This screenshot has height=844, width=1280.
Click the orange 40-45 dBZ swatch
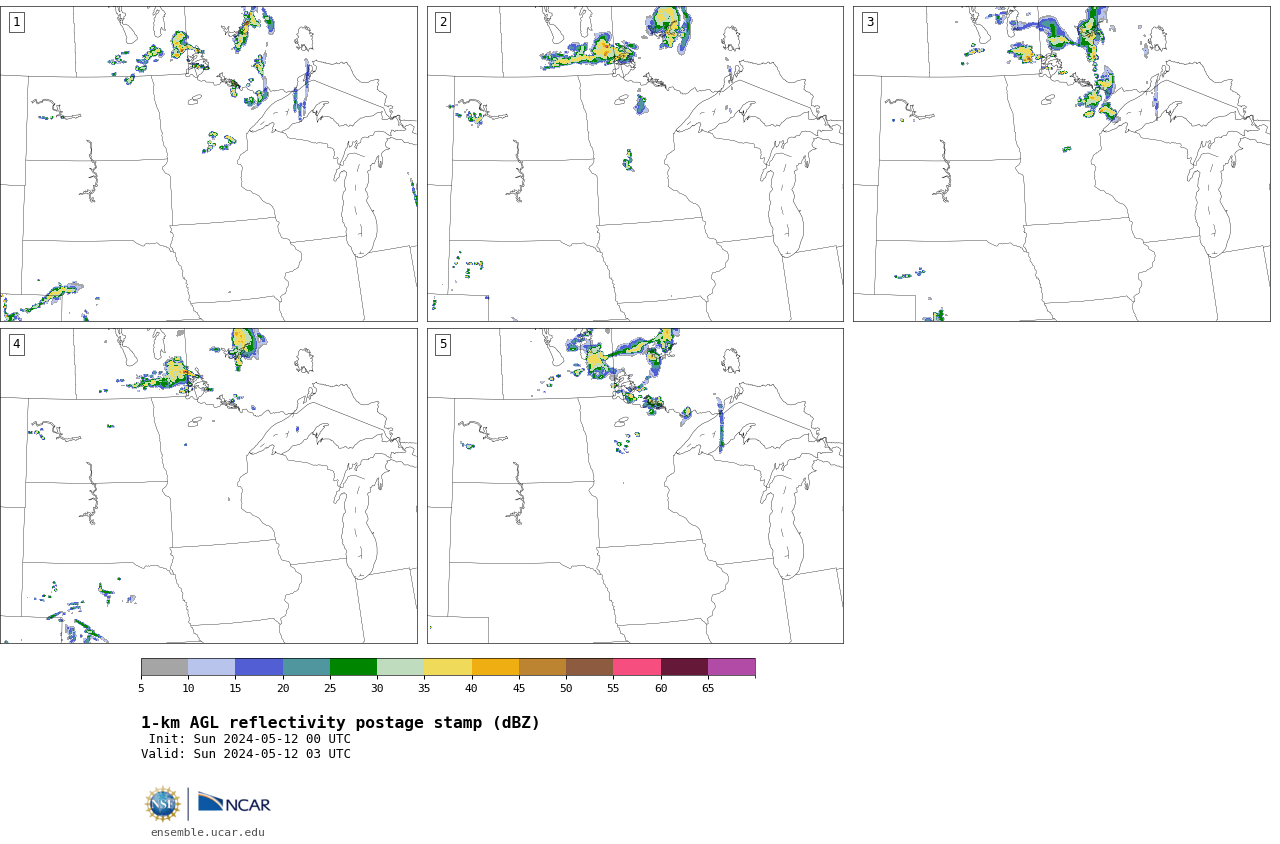coord(495,667)
